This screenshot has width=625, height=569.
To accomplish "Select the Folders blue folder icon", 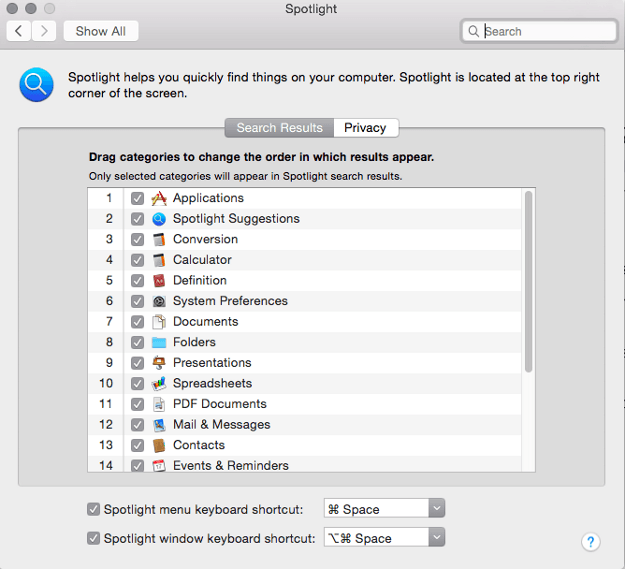I will click(x=159, y=342).
